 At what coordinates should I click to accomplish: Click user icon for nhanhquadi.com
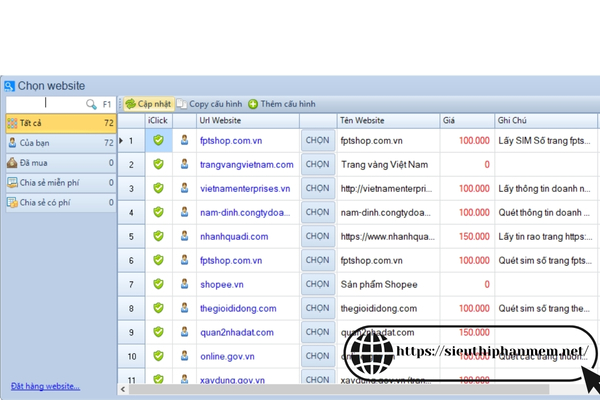184,236
